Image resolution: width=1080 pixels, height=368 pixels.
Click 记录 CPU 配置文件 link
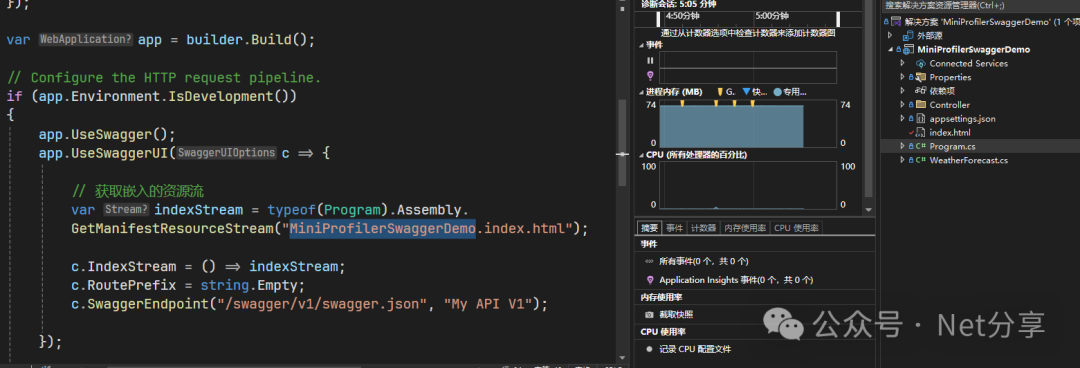pos(695,349)
